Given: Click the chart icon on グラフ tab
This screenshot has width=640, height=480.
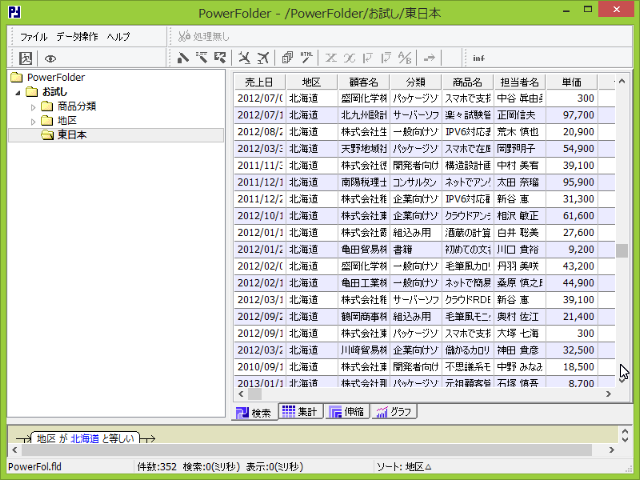Looking at the screenshot, I should pos(382,412).
